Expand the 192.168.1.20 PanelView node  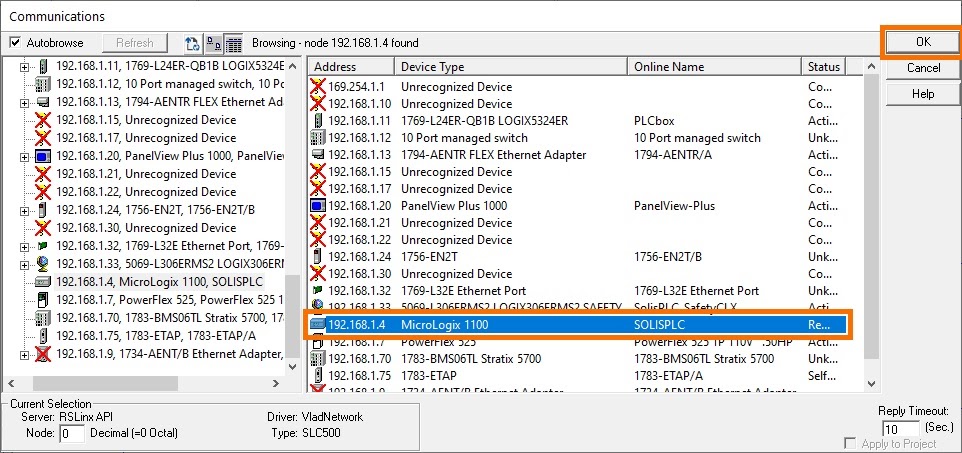coord(25,157)
